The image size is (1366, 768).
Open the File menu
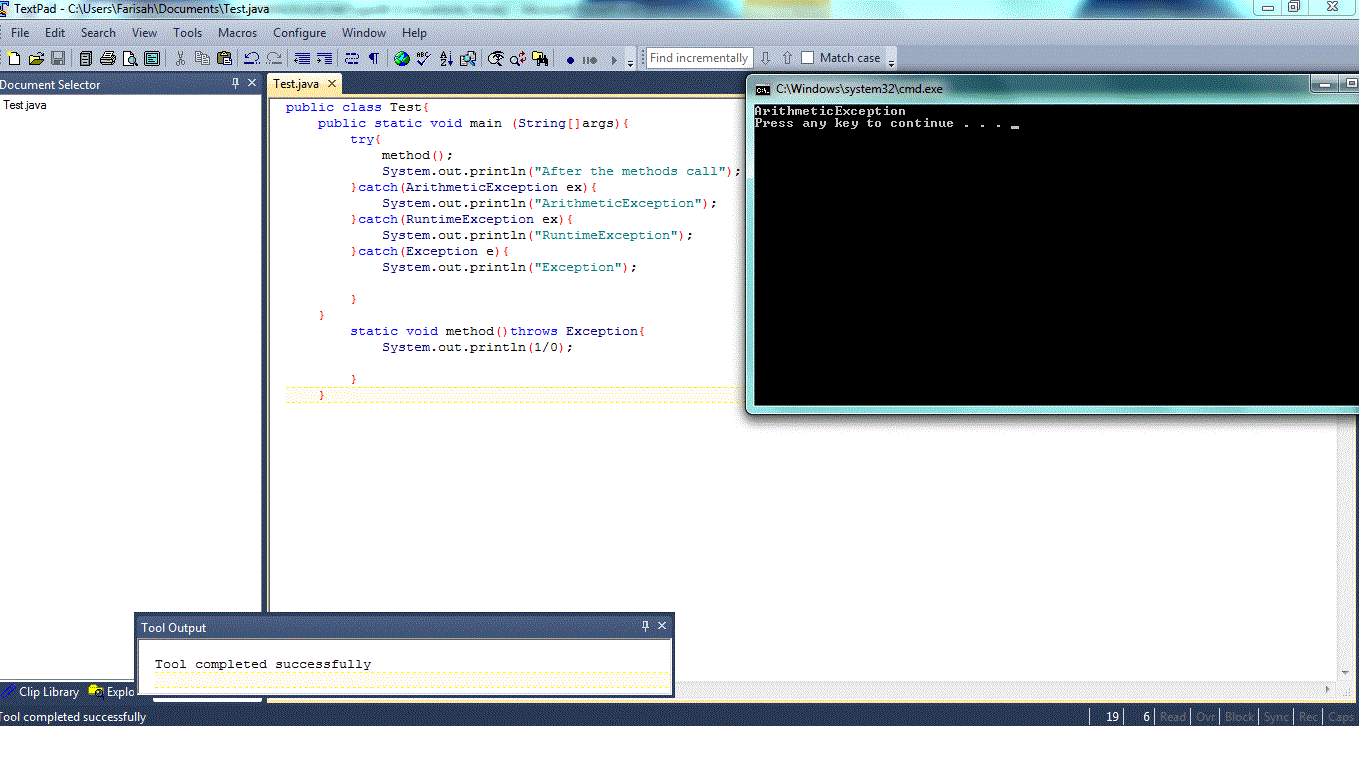pos(20,33)
